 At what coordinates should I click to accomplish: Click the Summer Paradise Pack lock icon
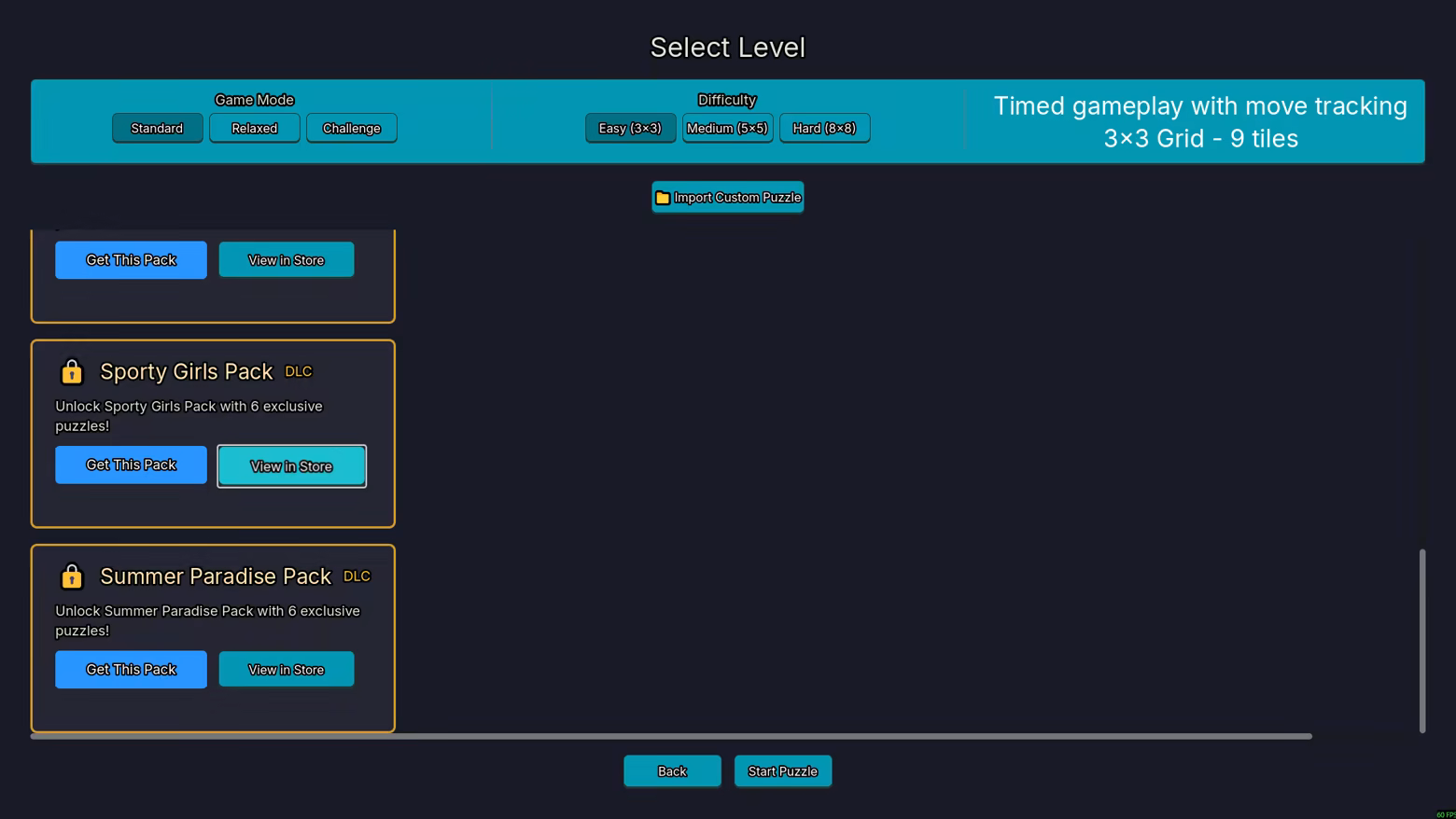click(x=72, y=576)
